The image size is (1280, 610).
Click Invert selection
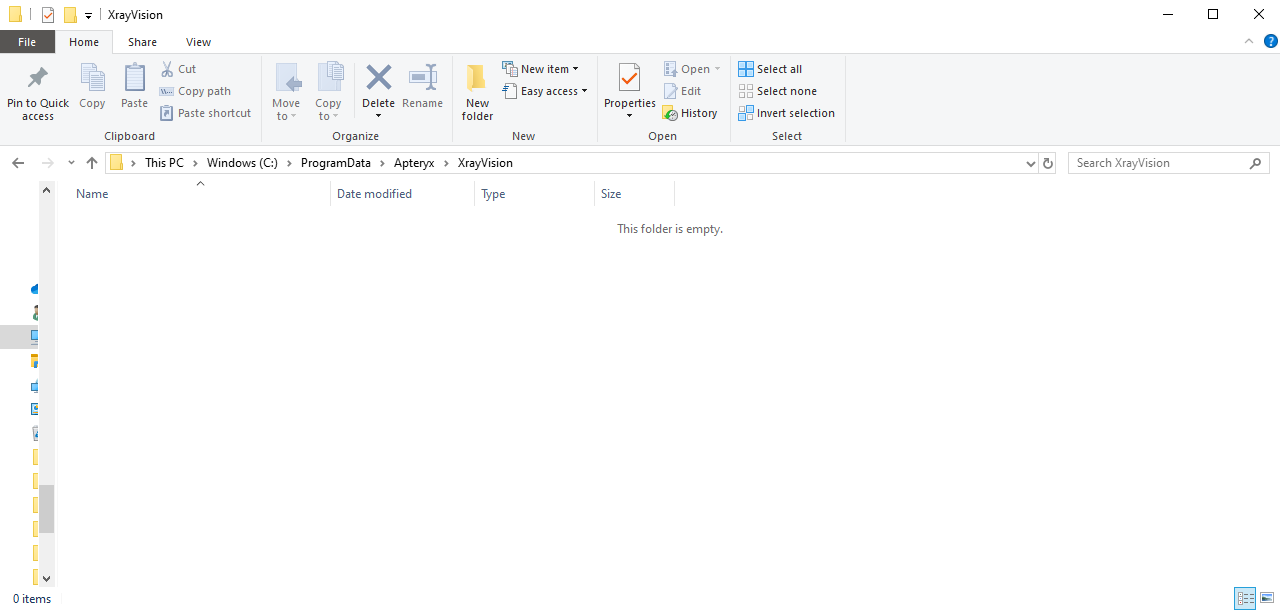[x=786, y=113]
